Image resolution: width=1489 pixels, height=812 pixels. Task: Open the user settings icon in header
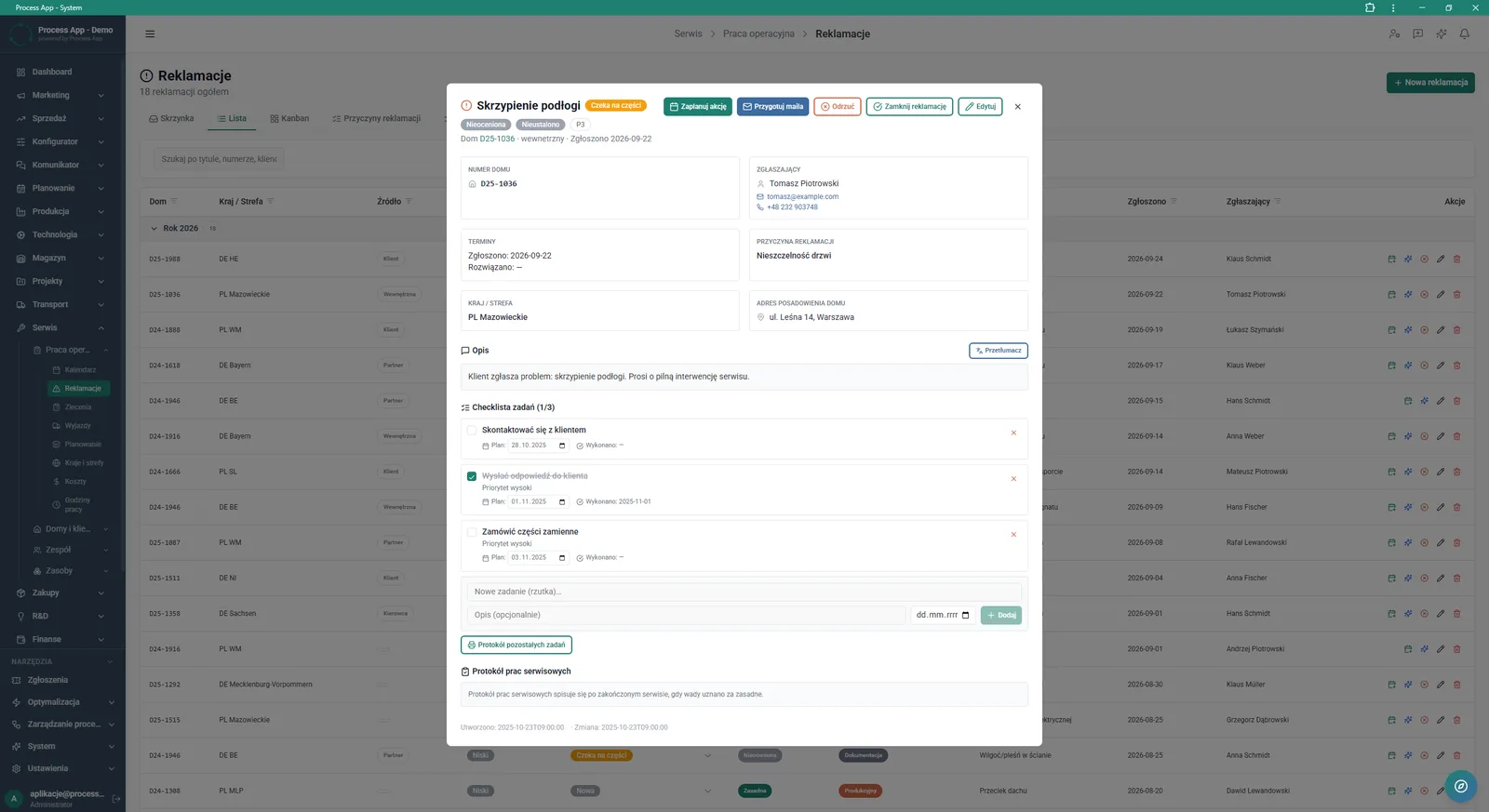pos(1394,34)
